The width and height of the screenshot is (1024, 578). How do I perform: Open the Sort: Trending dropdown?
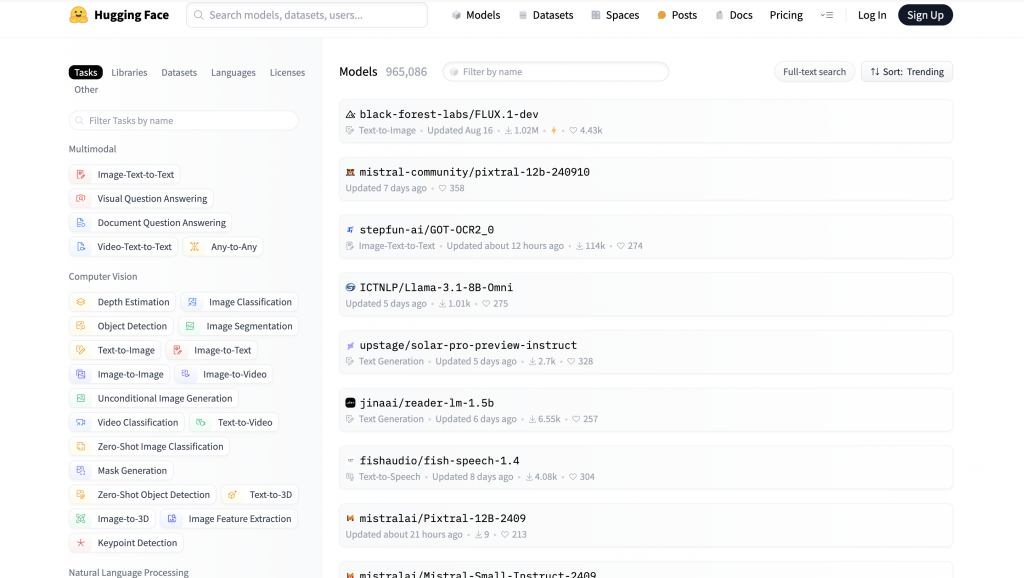click(906, 72)
